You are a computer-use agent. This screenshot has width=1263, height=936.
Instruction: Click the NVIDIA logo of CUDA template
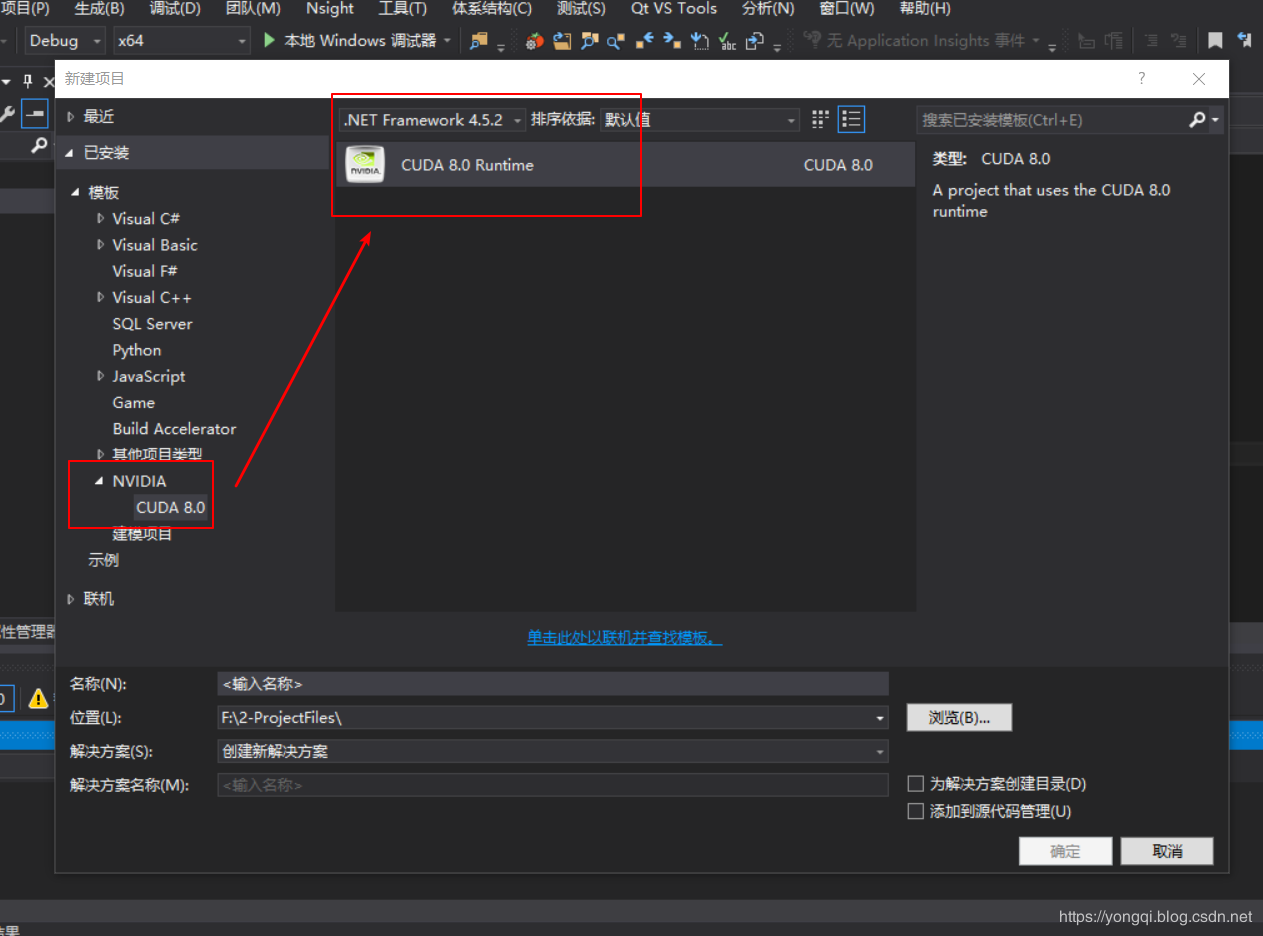365,165
